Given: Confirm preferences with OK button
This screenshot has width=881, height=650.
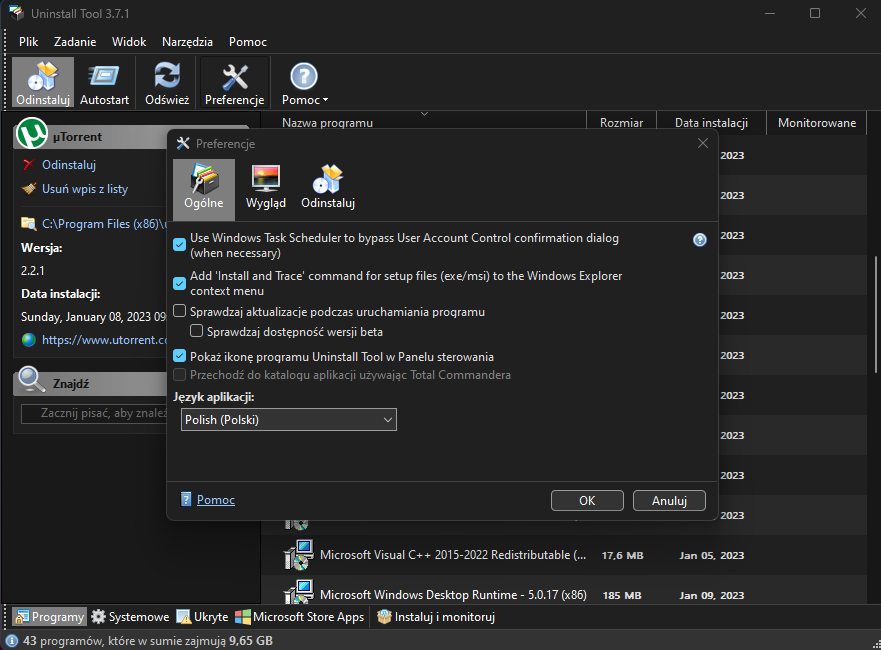Looking at the screenshot, I should [x=587, y=501].
